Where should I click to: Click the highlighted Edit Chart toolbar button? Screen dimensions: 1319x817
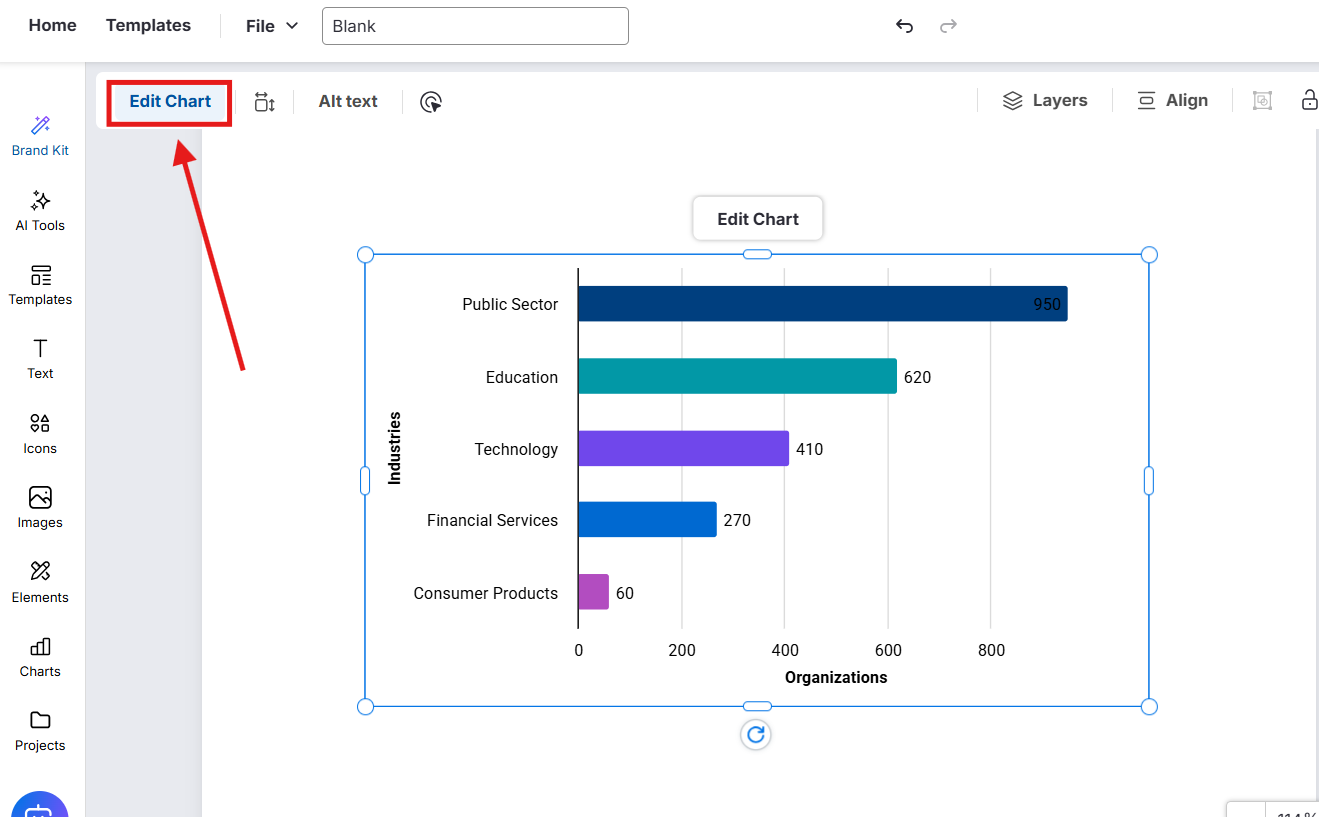(x=170, y=102)
